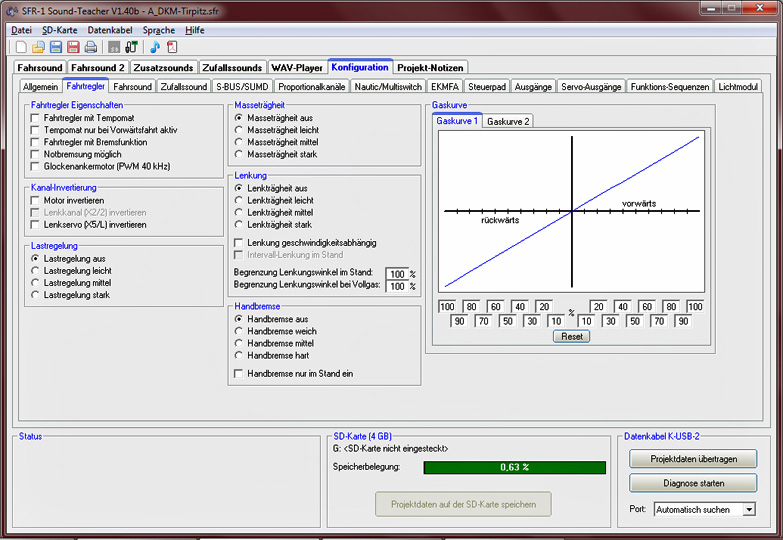Click the red floppy disk icon
Viewport: 783px width, 540px height.
tap(73, 47)
